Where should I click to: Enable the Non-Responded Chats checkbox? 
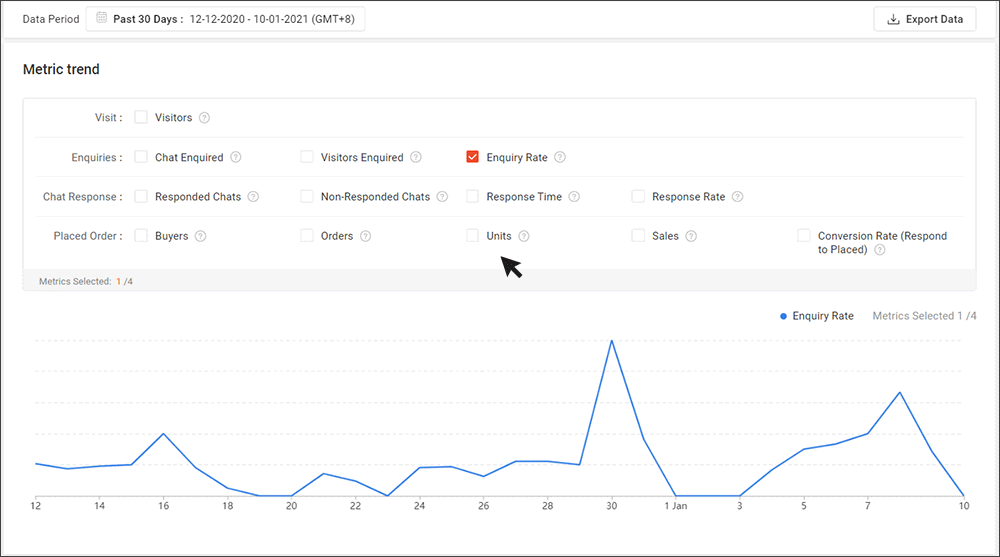pos(307,196)
